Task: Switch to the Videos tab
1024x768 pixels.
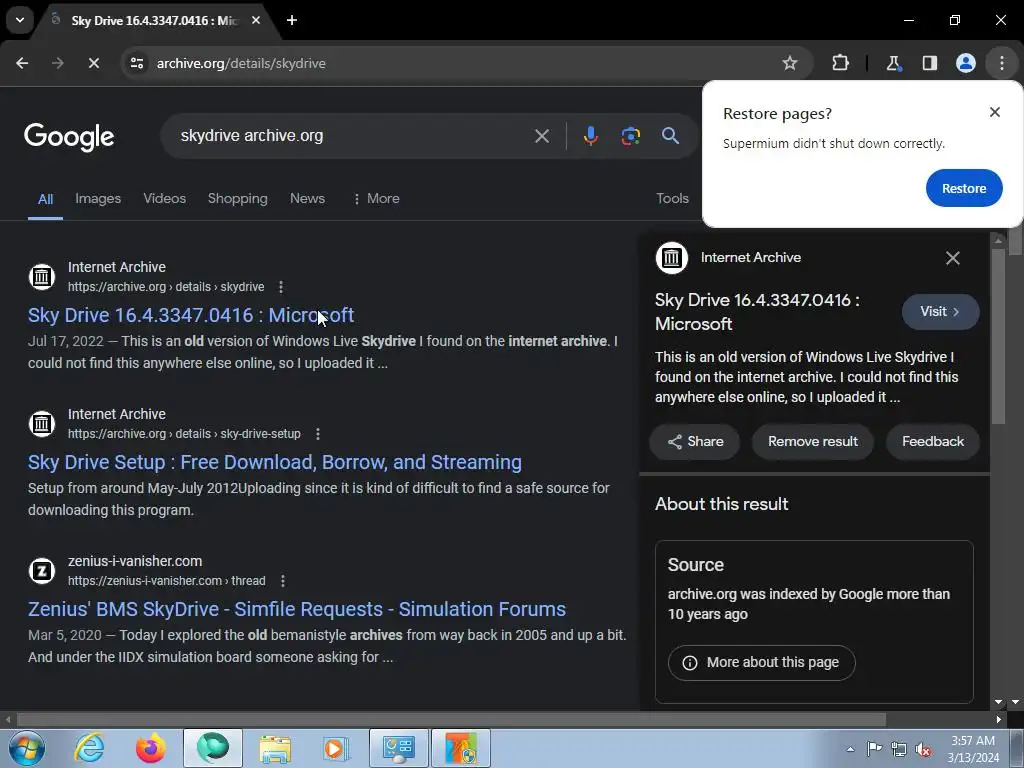Action: (x=165, y=199)
